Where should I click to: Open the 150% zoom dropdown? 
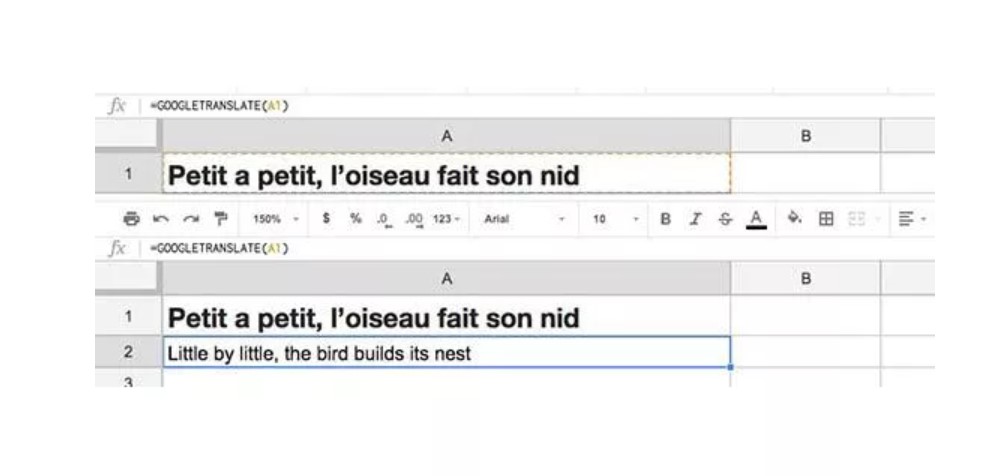[x=275, y=218]
